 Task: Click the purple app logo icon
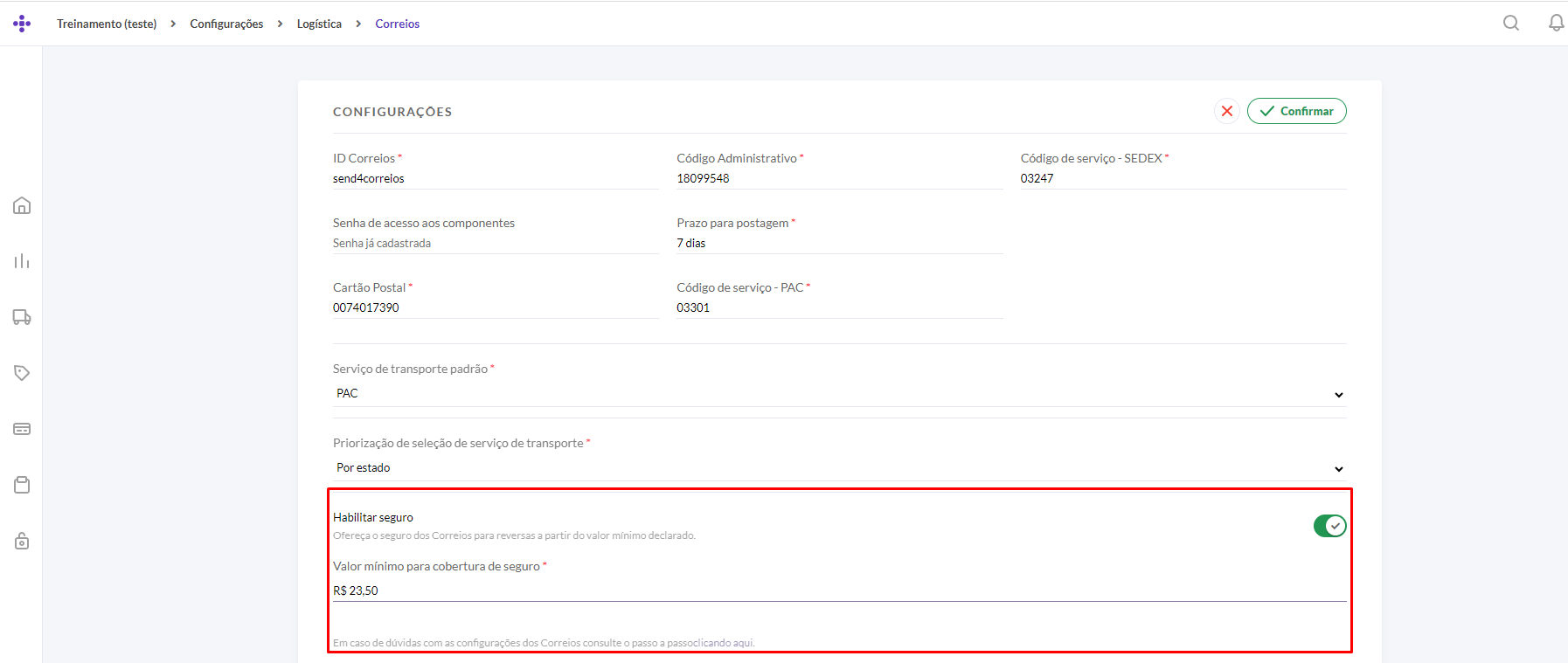[x=22, y=24]
